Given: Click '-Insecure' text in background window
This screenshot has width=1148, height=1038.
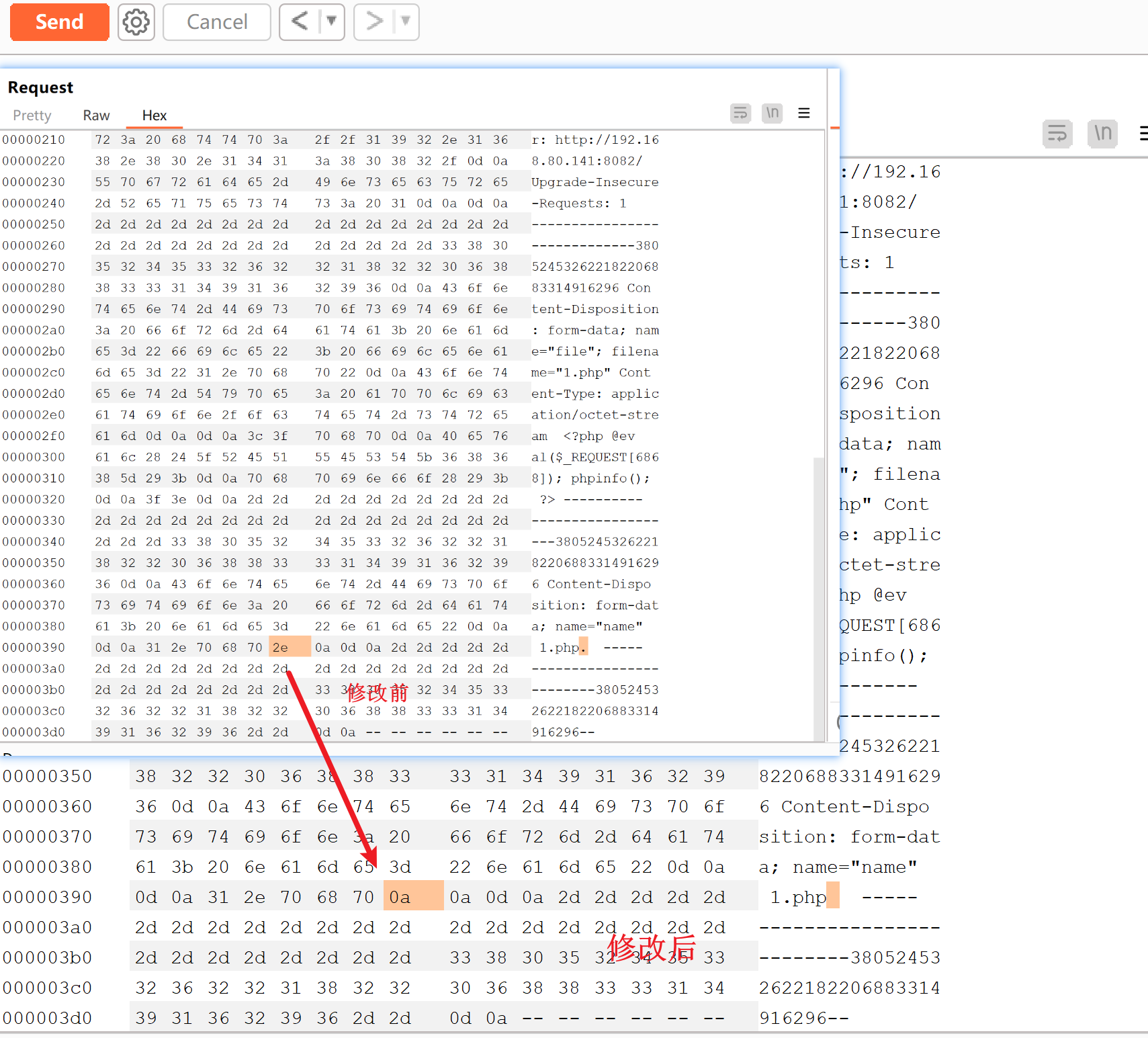Looking at the screenshot, I should coord(890,232).
